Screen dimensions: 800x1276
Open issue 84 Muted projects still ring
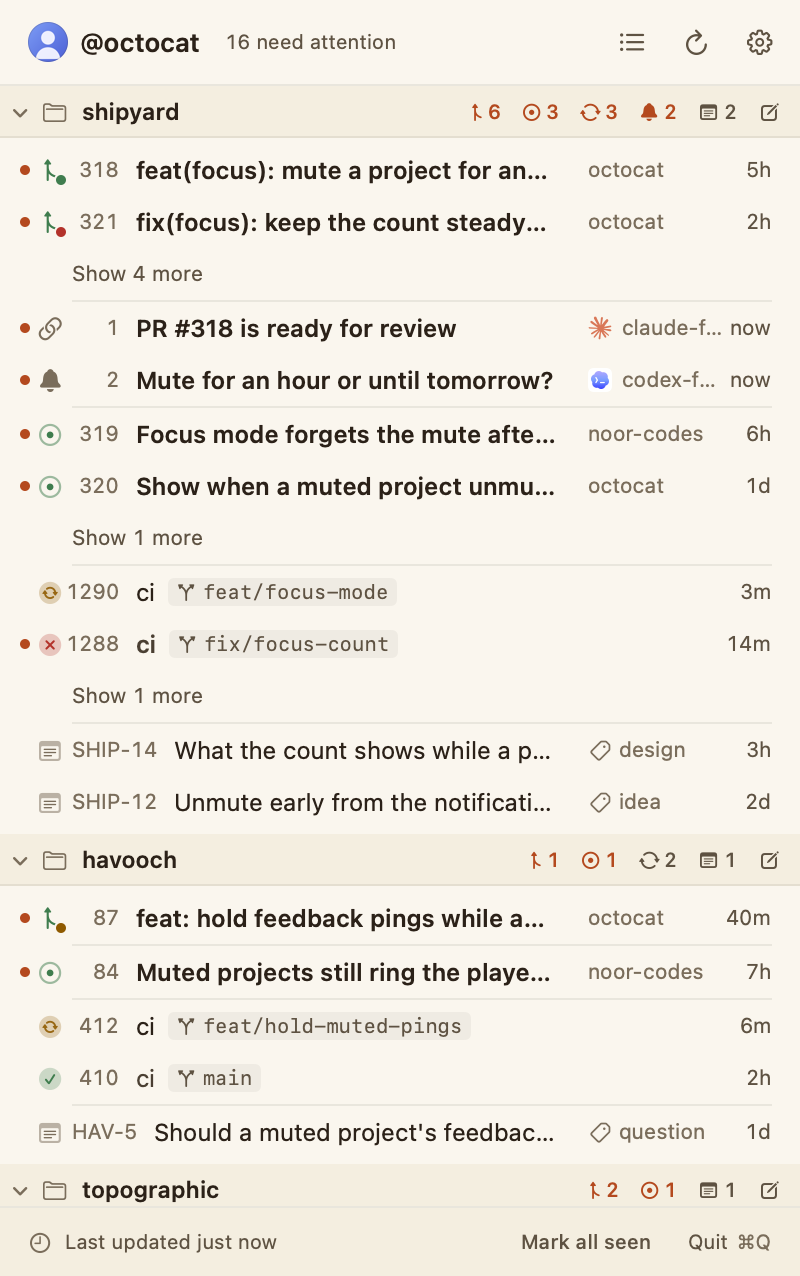tap(400, 972)
